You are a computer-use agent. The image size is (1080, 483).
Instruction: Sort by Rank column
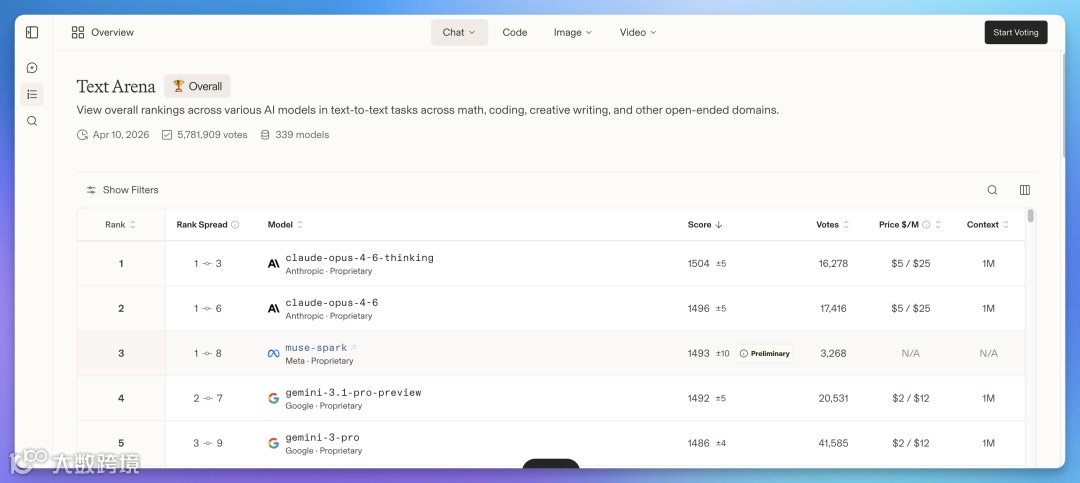[121, 225]
